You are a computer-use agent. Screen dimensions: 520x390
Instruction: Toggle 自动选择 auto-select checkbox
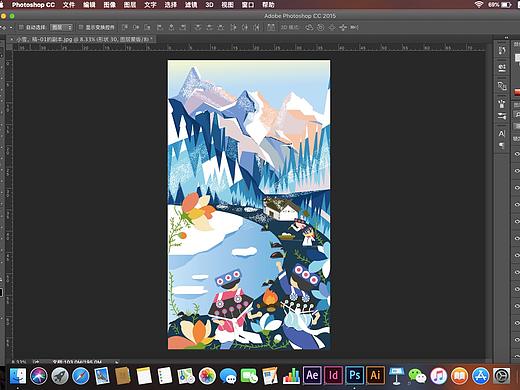coord(21,27)
